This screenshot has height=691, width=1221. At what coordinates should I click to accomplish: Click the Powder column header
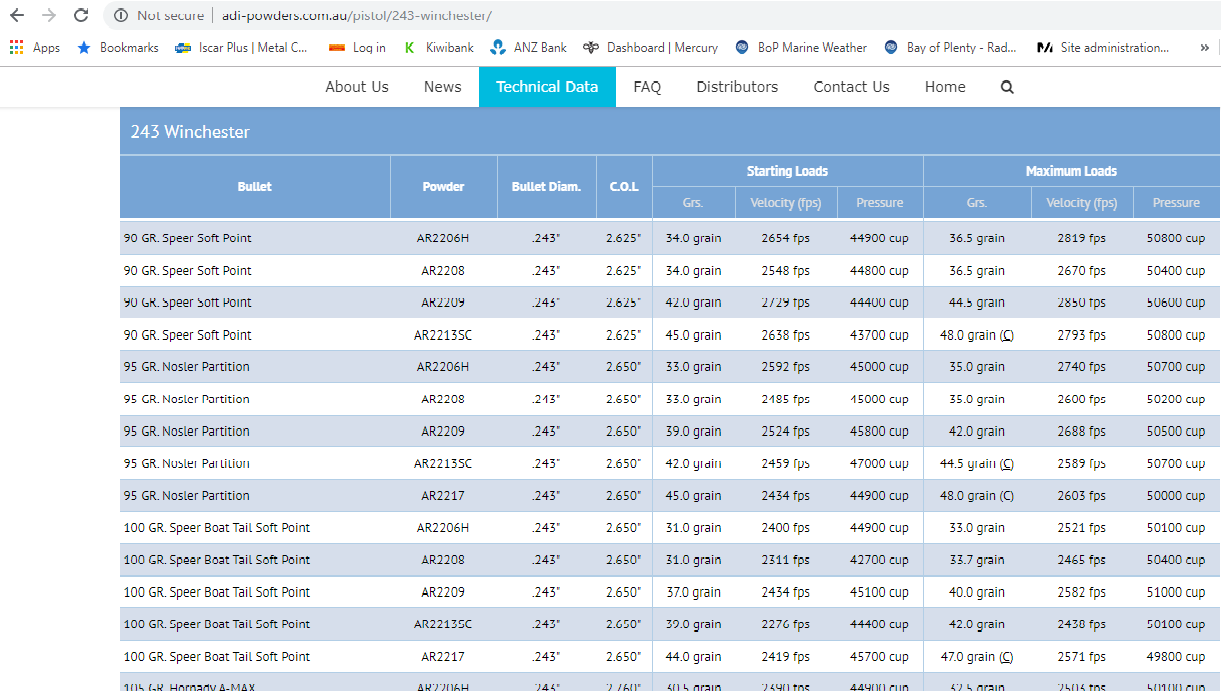[x=443, y=187]
